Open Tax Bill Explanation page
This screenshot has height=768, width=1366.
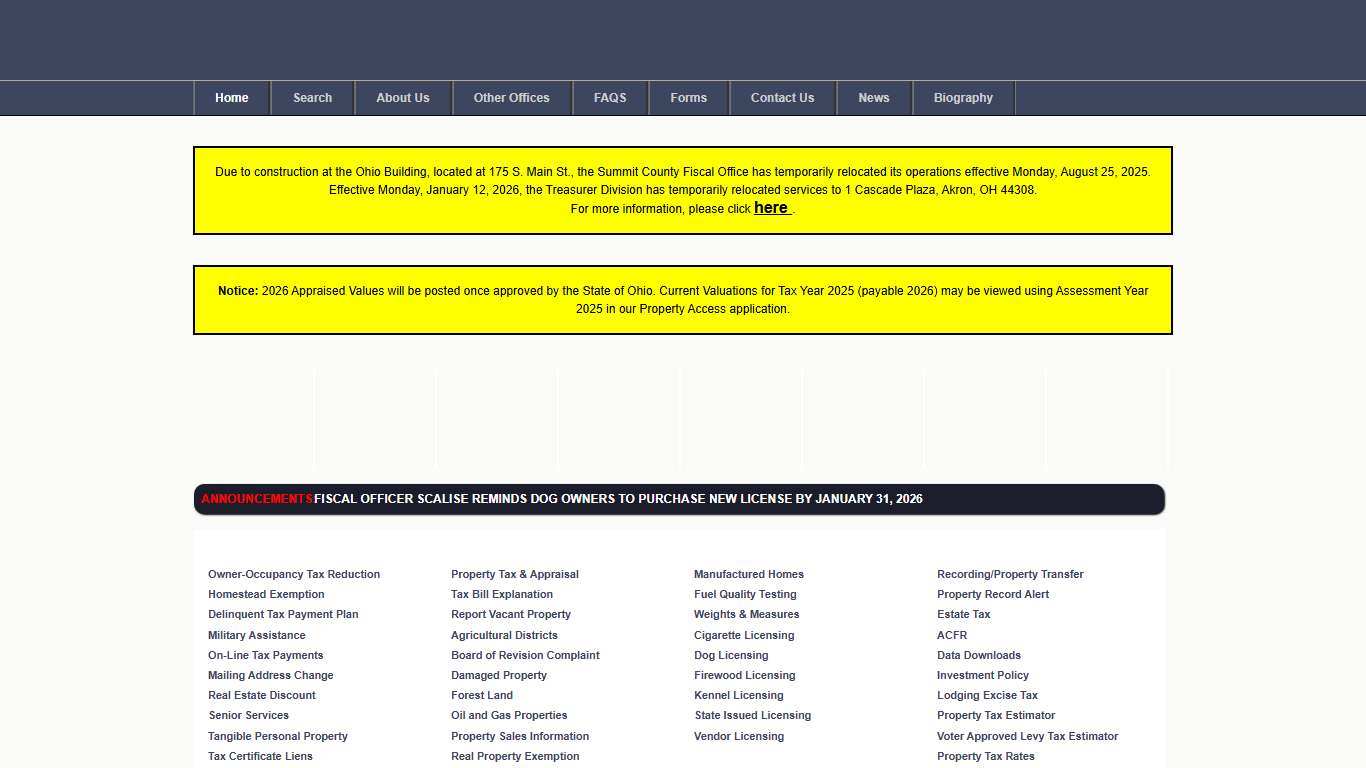pos(501,594)
